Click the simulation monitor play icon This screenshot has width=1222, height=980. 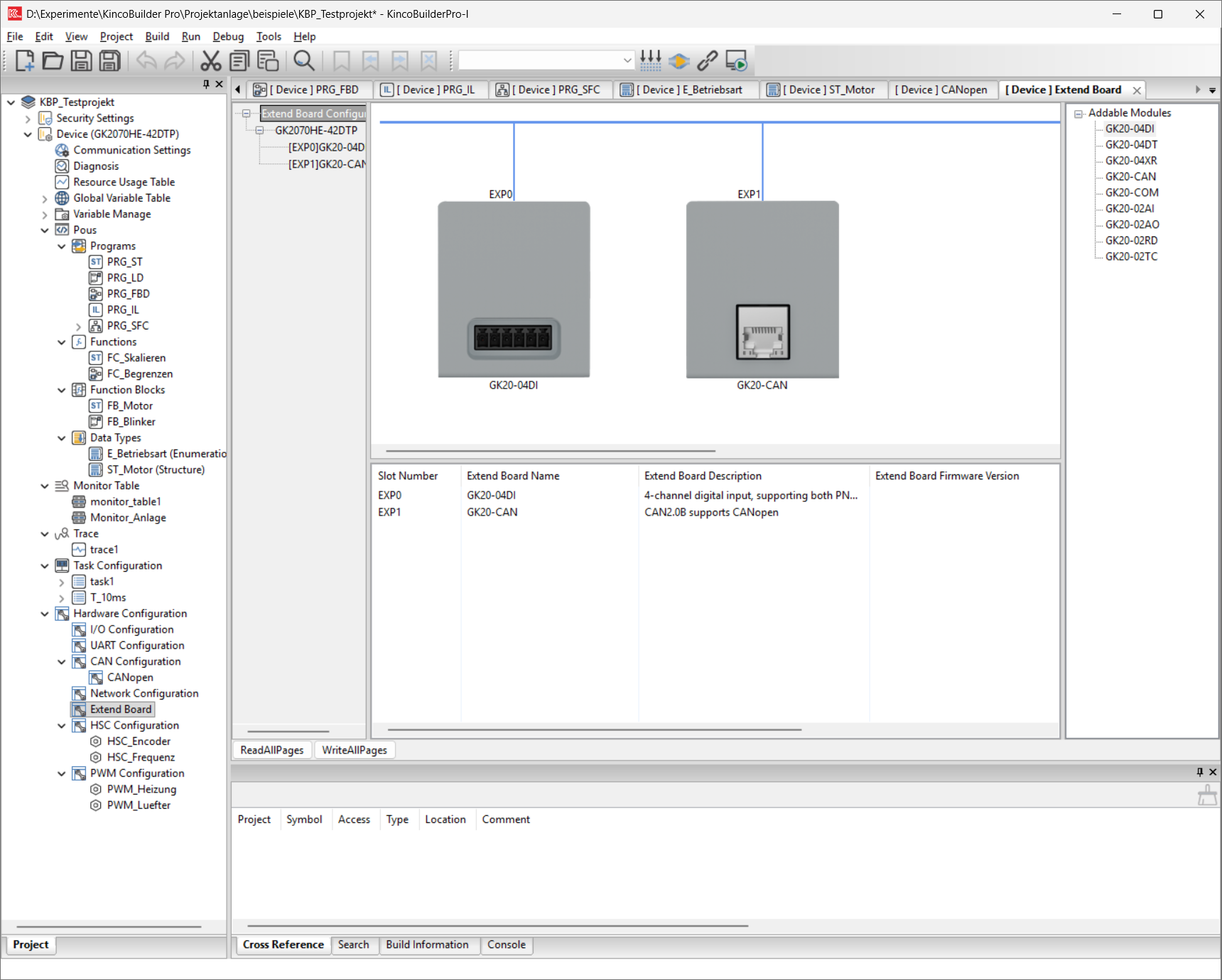point(737,61)
